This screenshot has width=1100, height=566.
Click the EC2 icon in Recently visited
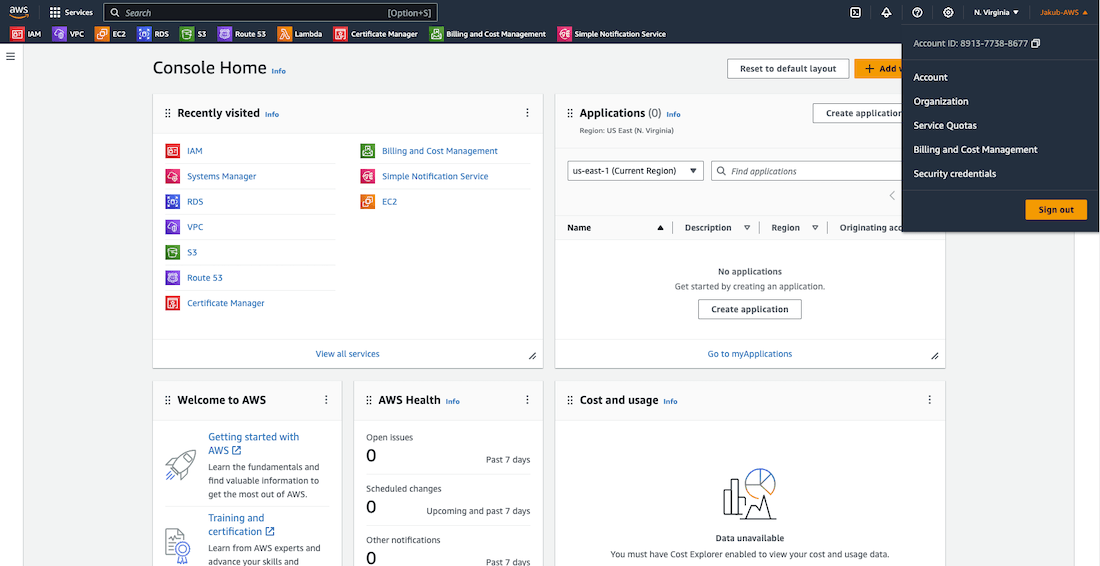[x=368, y=201]
